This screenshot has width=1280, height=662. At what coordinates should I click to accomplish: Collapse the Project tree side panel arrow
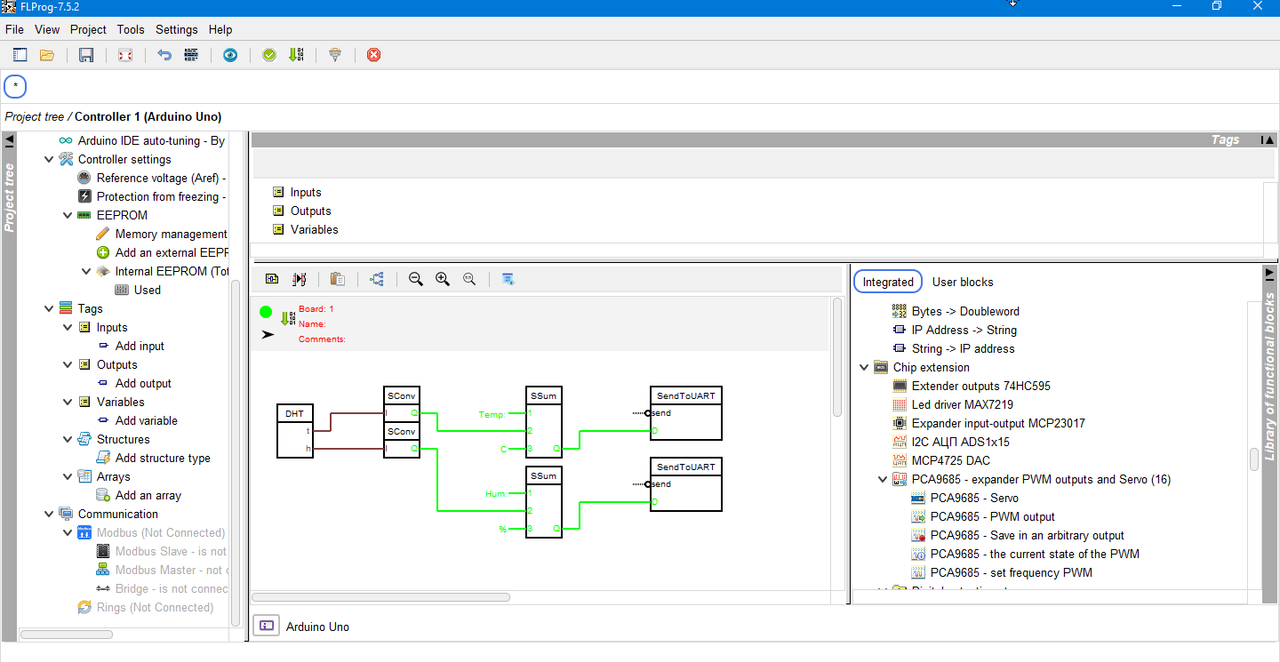[9, 140]
